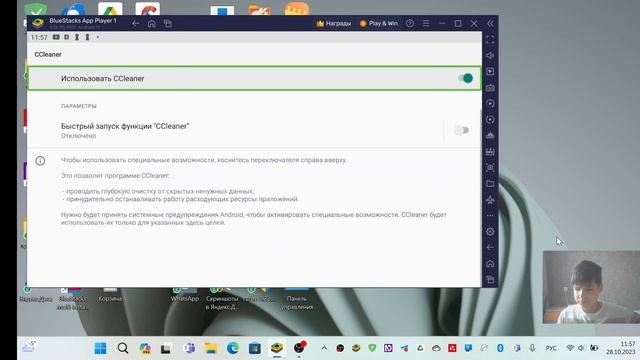
Task: Open keyboard controls icon in sidebar
Action: (490, 88)
